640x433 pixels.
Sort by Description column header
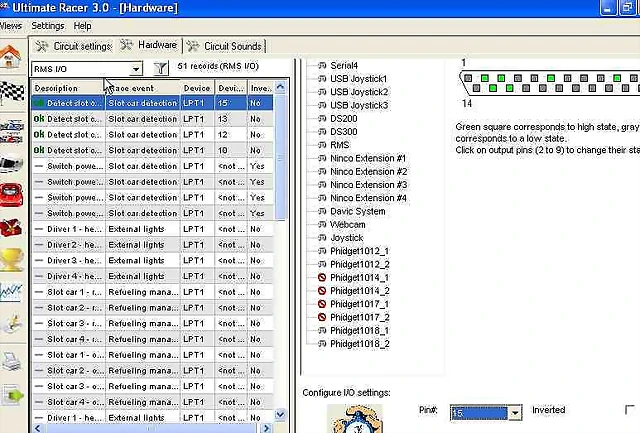tap(68, 88)
